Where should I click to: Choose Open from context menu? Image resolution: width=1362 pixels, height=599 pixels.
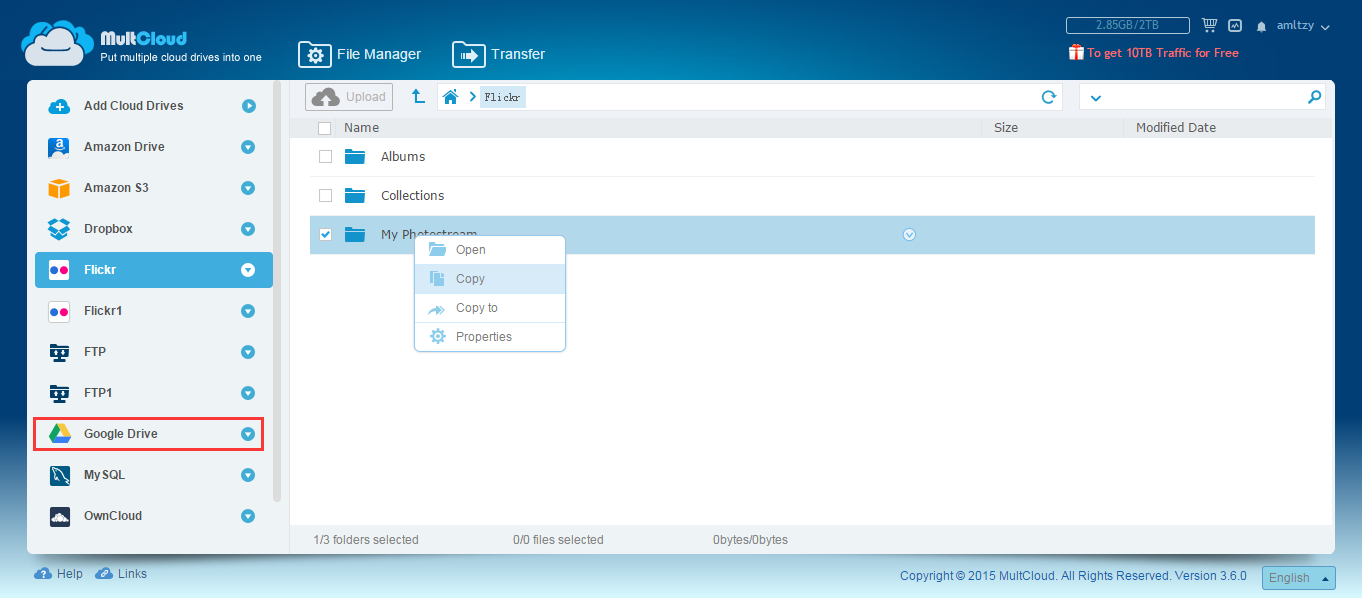pyautogui.click(x=490, y=250)
